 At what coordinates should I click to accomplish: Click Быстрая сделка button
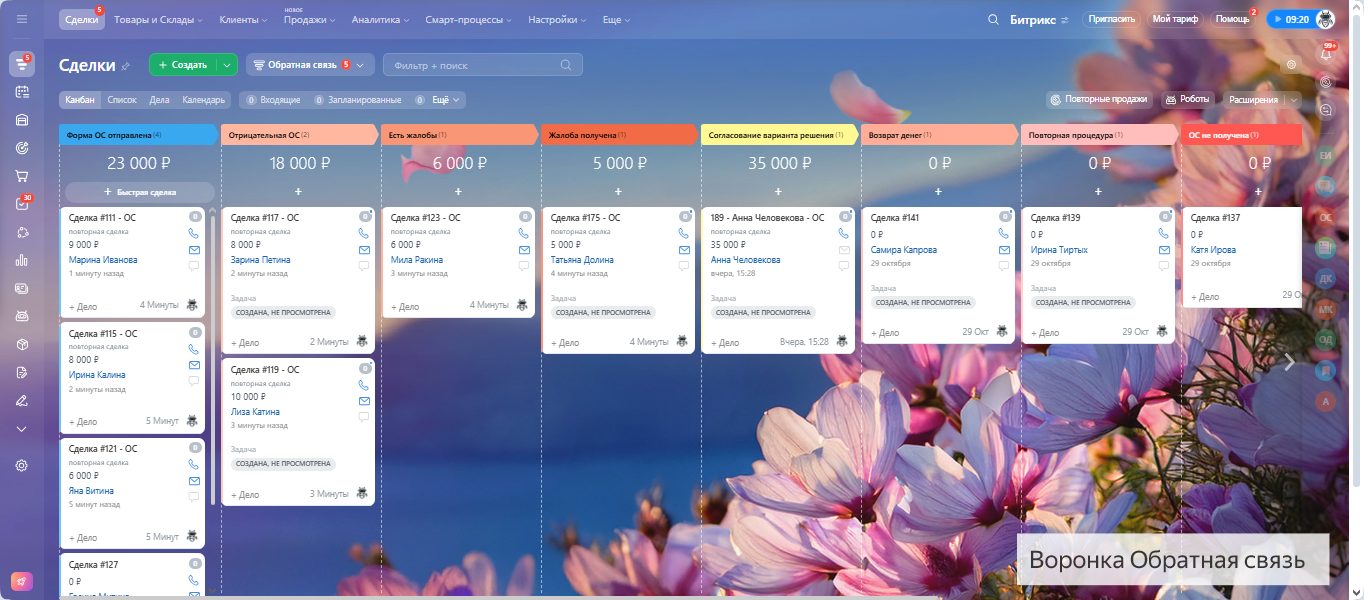pos(140,191)
